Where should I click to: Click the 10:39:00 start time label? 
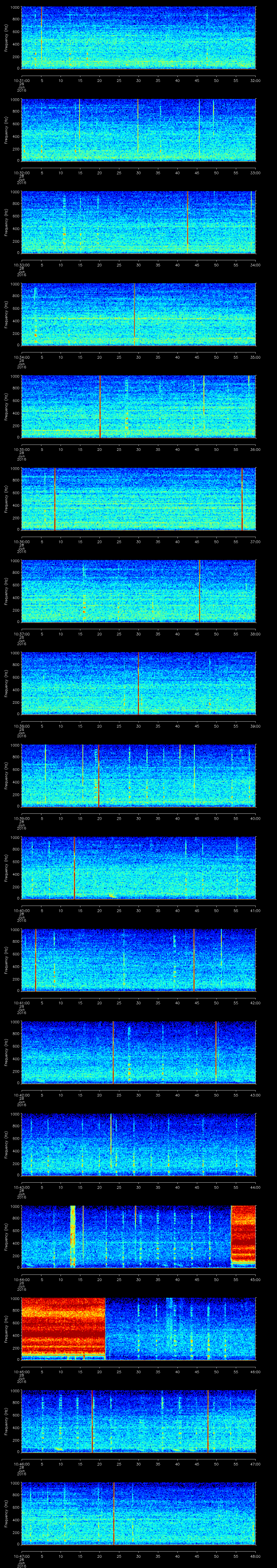(21, 818)
